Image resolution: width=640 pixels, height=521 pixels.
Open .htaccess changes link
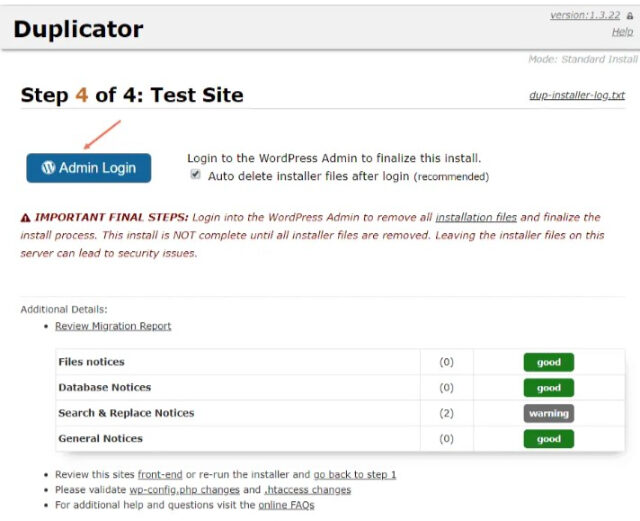pyautogui.click(x=308, y=490)
